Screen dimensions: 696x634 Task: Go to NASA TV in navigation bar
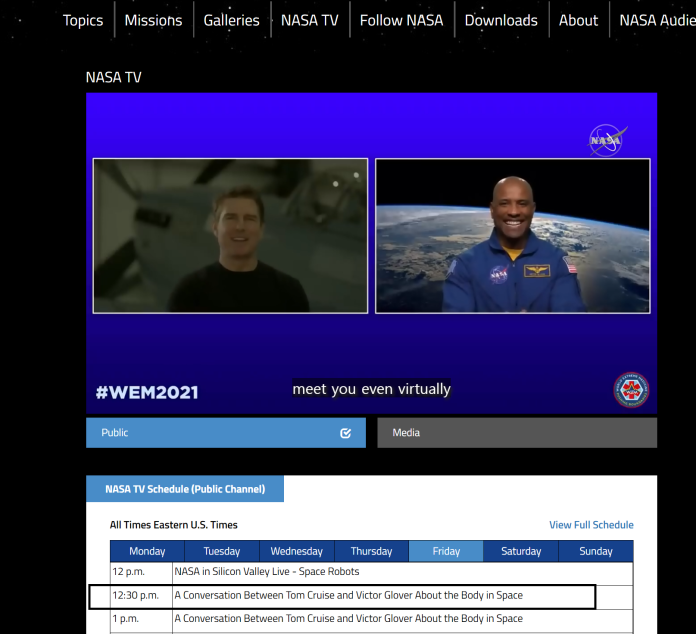click(x=309, y=20)
